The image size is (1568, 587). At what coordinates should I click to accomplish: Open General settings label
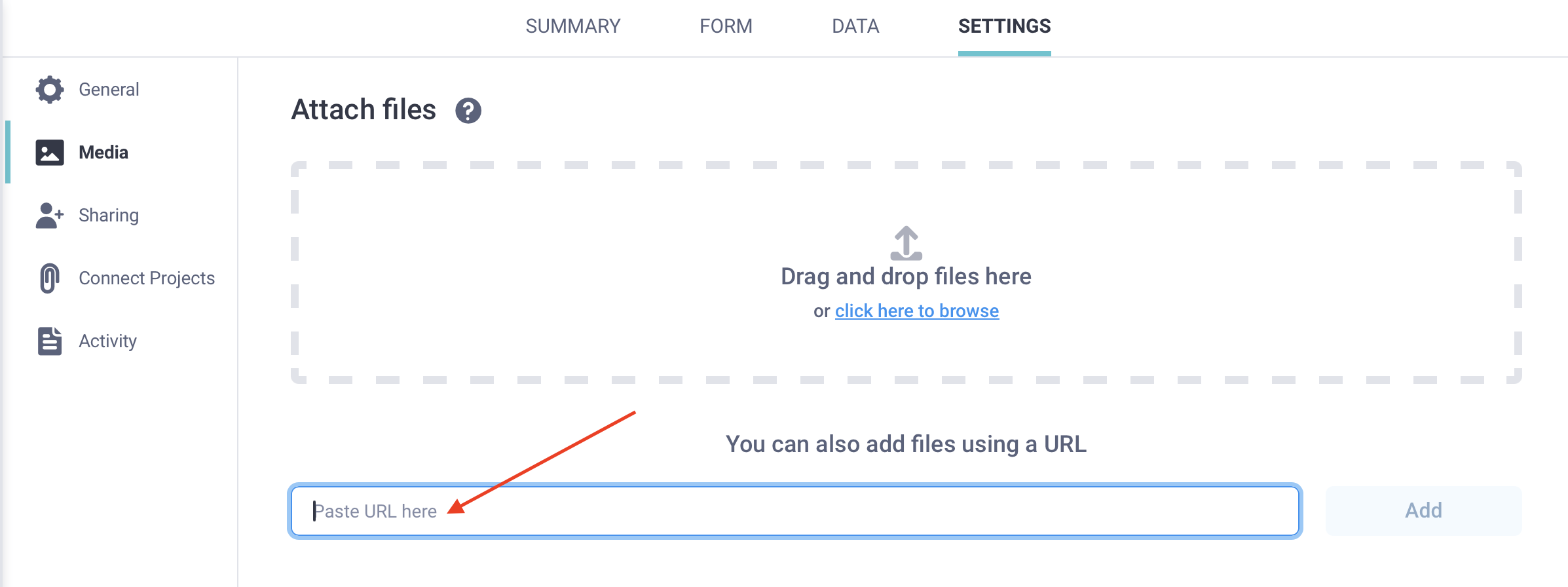point(109,90)
